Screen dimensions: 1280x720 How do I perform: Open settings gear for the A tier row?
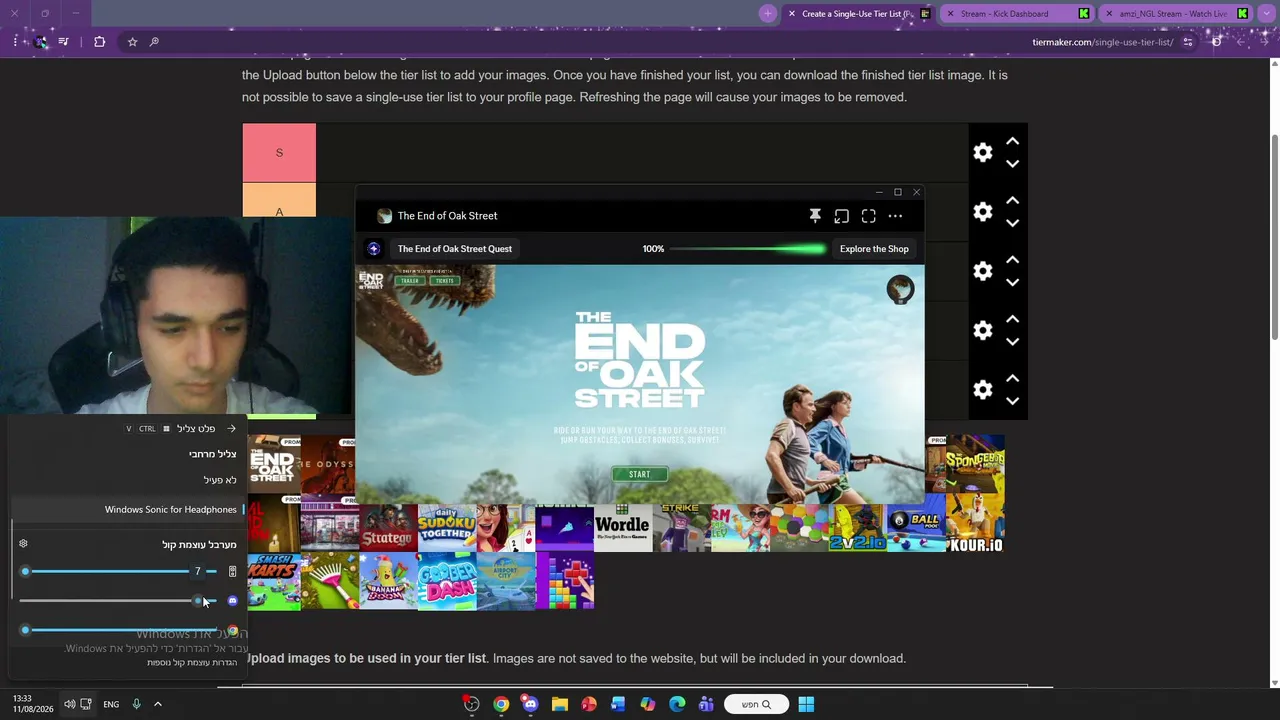pyautogui.click(x=983, y=211)
